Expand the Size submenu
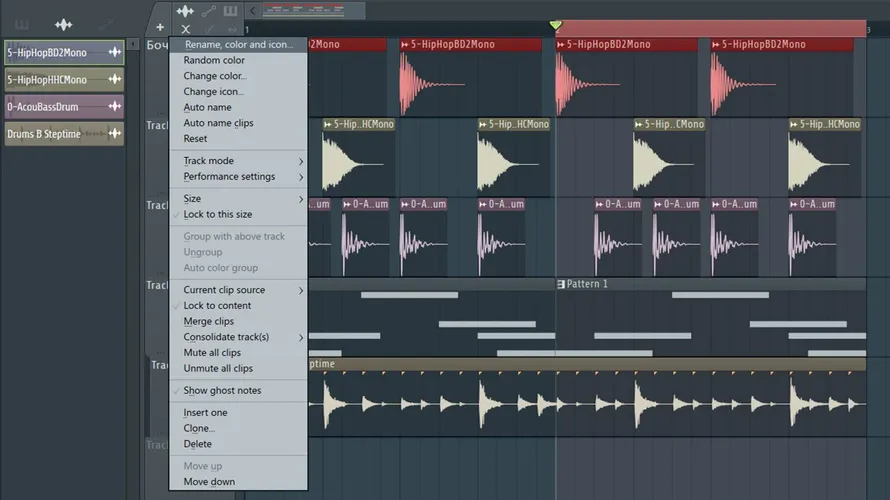This screenshot has height=500, width=890. point(238,199)
